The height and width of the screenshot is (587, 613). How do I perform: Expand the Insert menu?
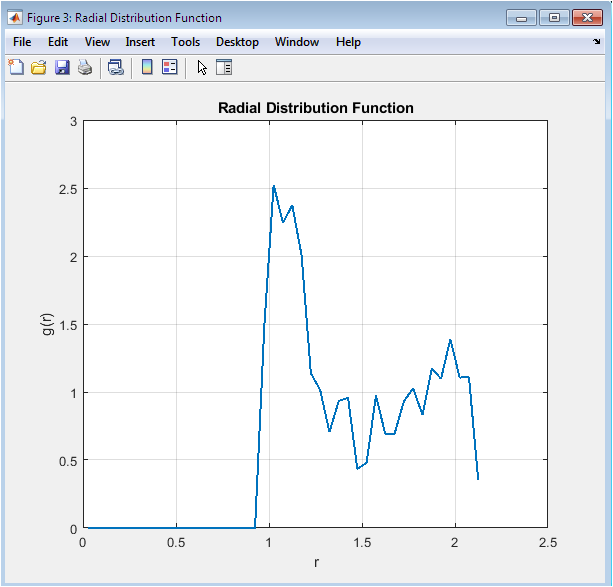140,42
